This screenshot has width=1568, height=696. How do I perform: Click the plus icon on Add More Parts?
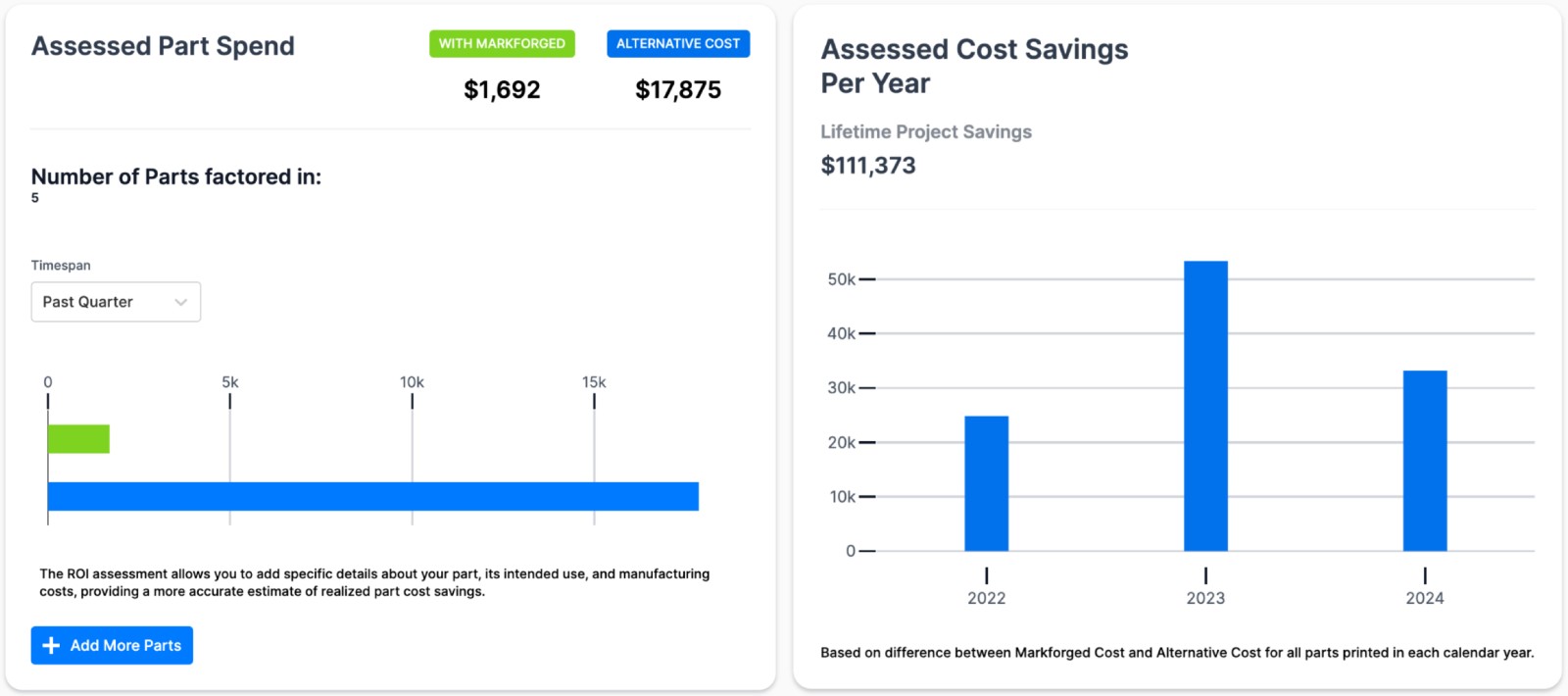click(51, 646)
